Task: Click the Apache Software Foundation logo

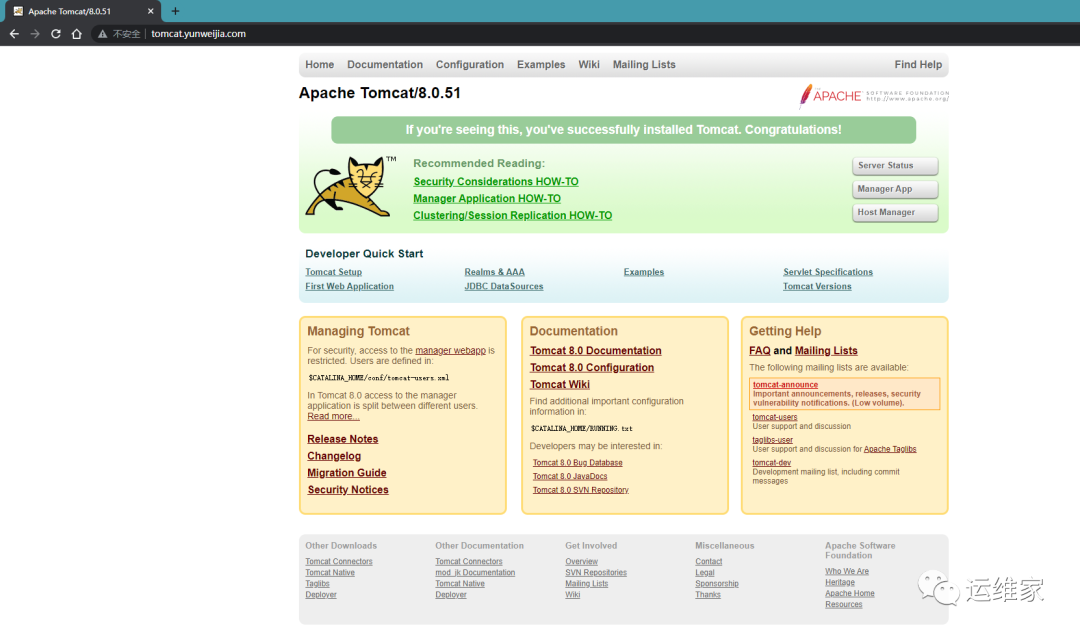Action: [x=873, y=96]
